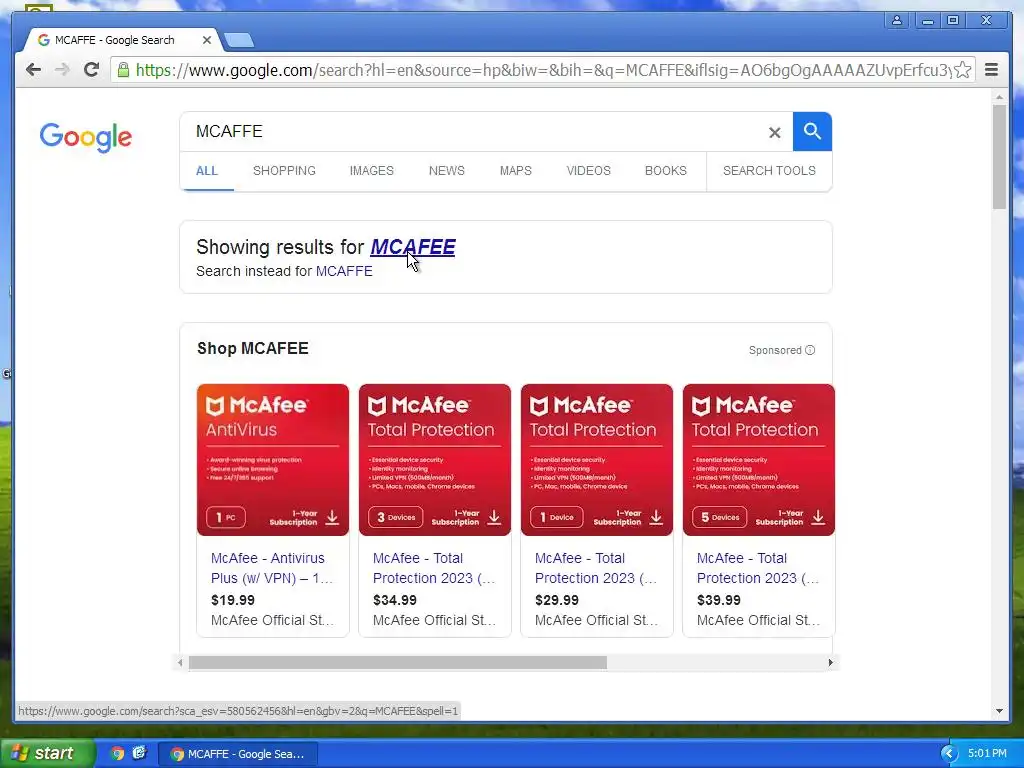The width and height of the screenshot is (1024, 768).
Task: Click the 5:01 PM taskbar clock
Action: coord(987,753)
